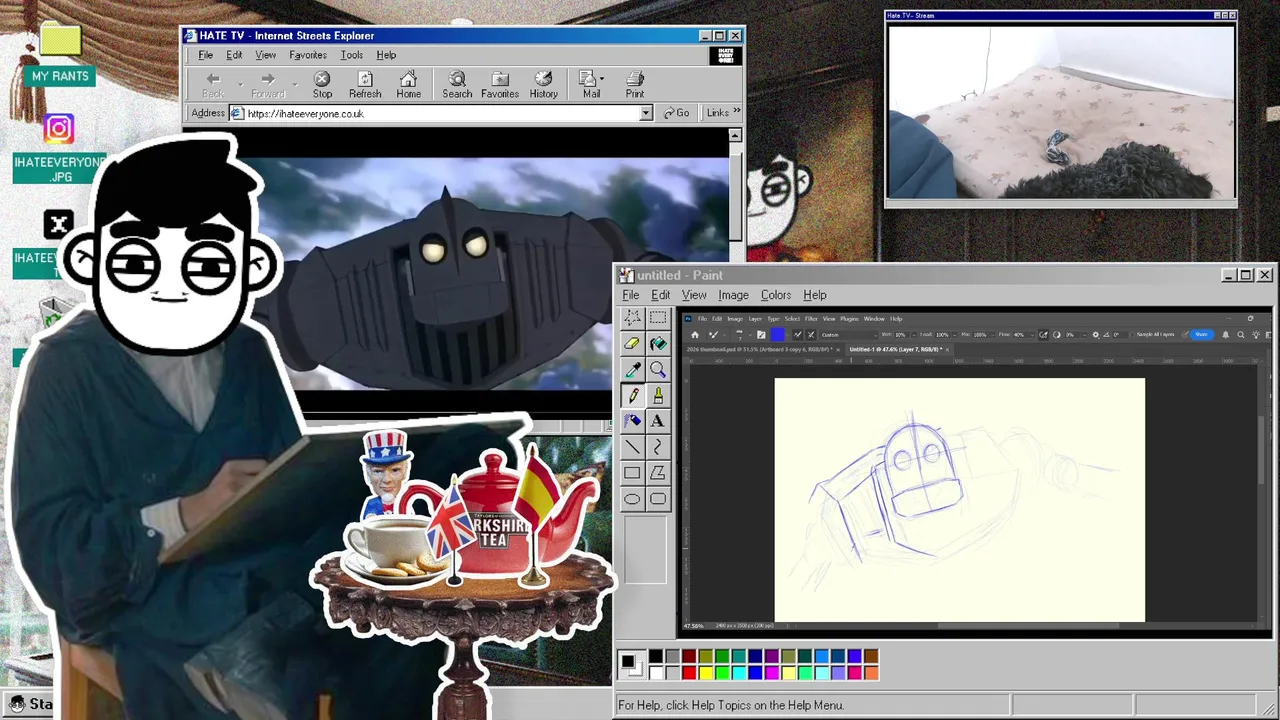
Task: Click the Photoshop Home icon inside Paint canvas
Action: [695, 335]
